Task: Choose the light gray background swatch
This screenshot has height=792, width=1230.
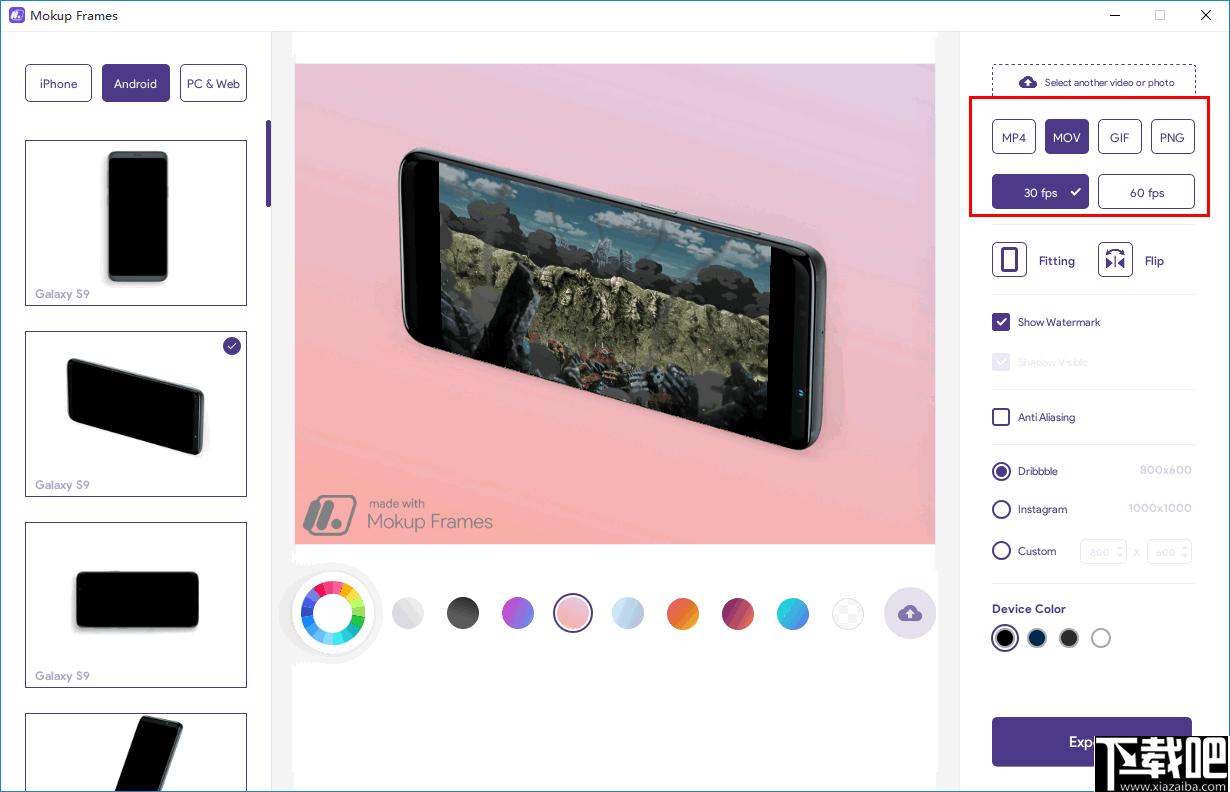Action: [408, 613]
